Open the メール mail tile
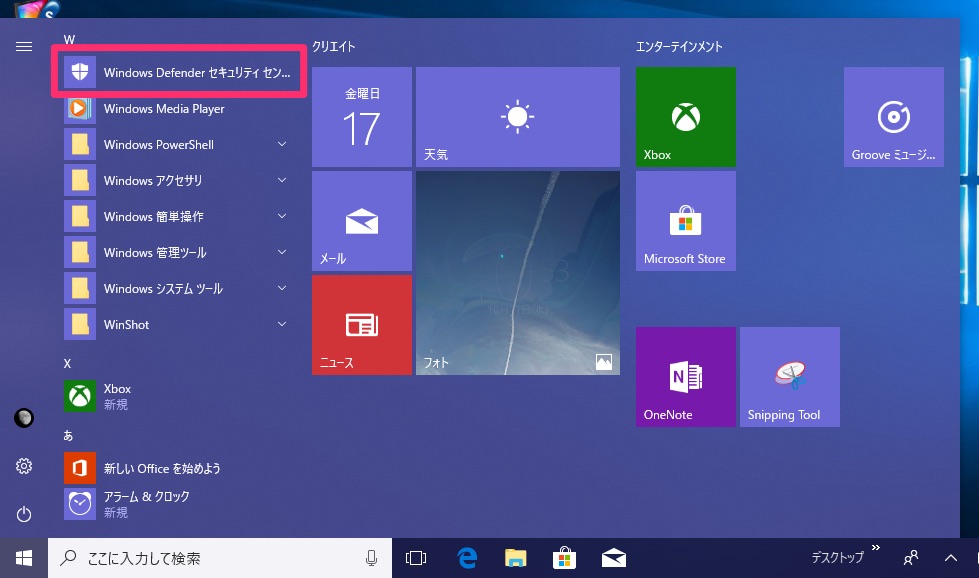The width and height of the screenshot is (979, 578). [362, 221]
